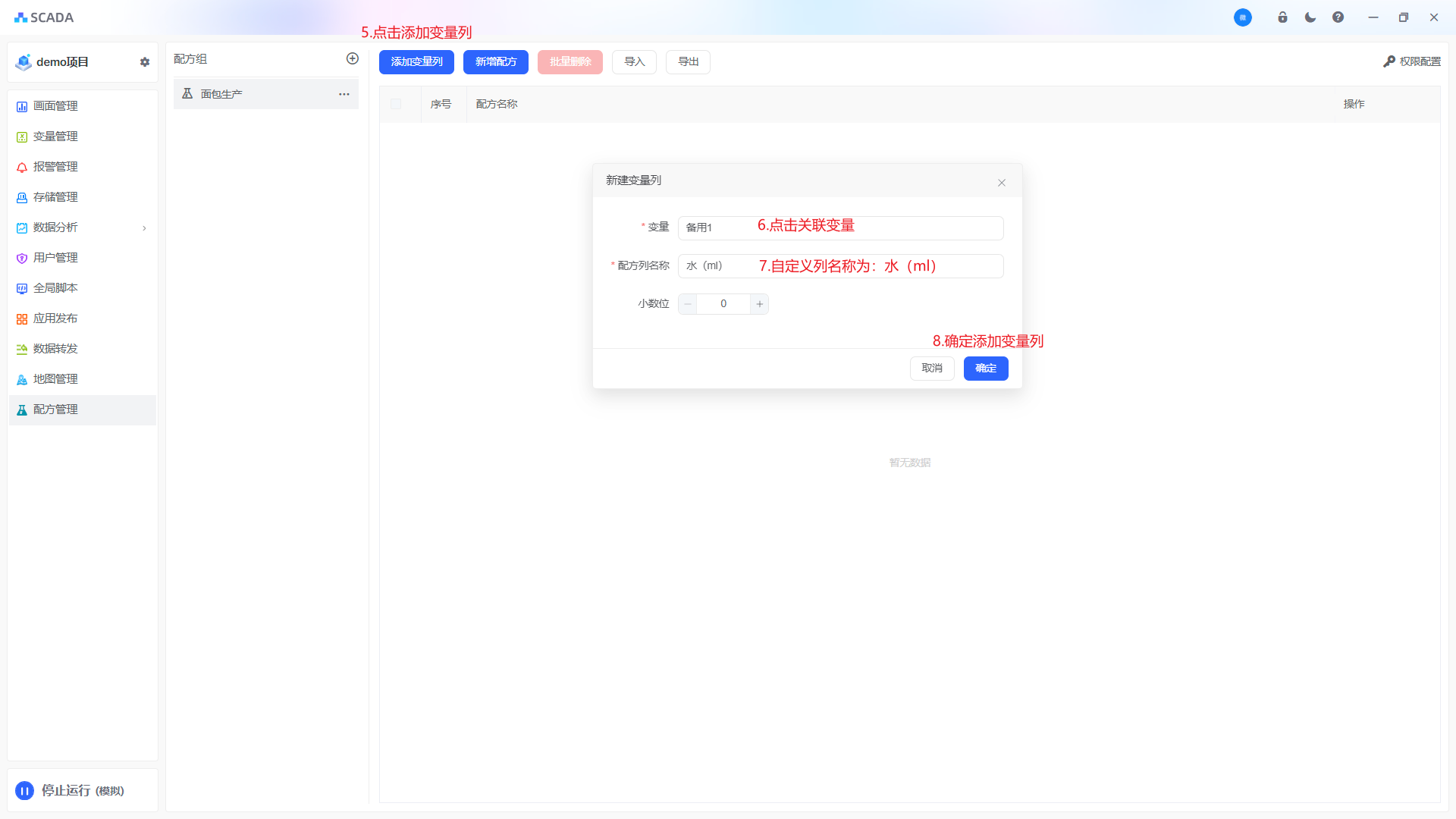
Task: Expand the 数据分析 submenu
Action: click(x=144, y=227)
